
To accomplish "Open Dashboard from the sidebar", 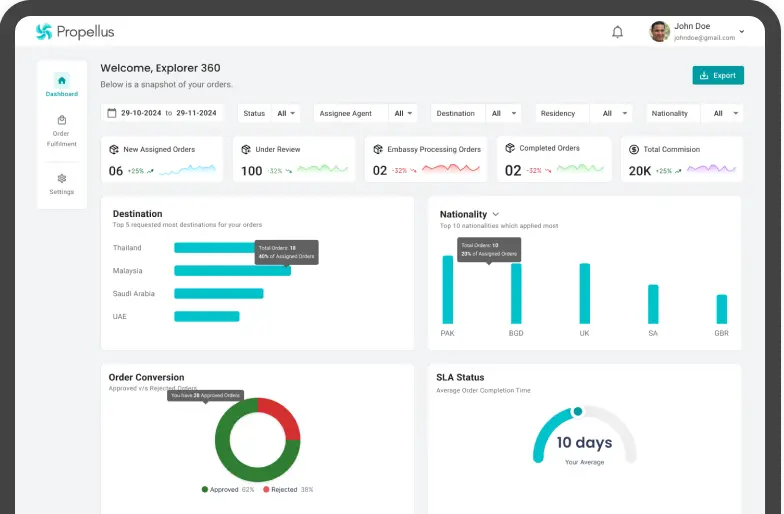I will [62, 85].
